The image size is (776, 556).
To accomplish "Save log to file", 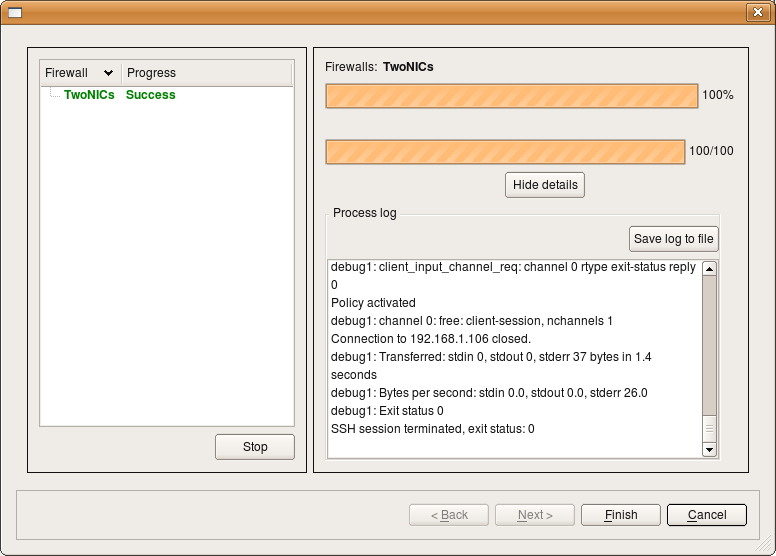I will [x=674, y=239].
